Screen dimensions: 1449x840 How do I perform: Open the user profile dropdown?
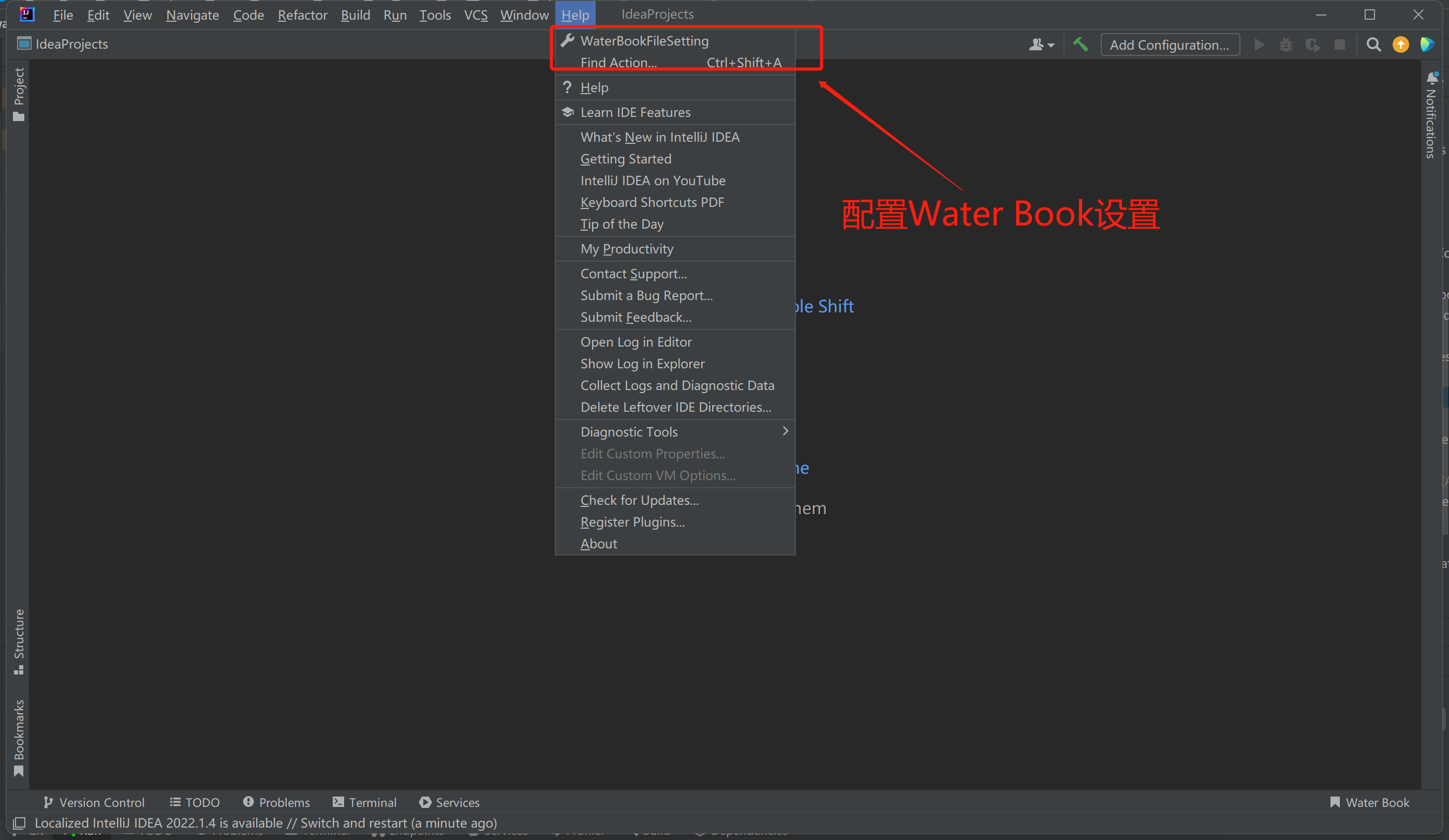pos(1041,44)
